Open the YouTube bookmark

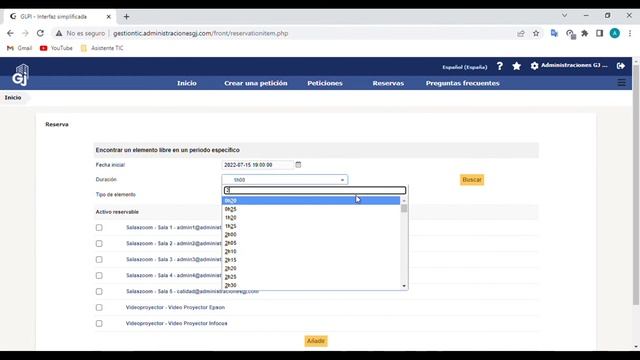(56, 48)
